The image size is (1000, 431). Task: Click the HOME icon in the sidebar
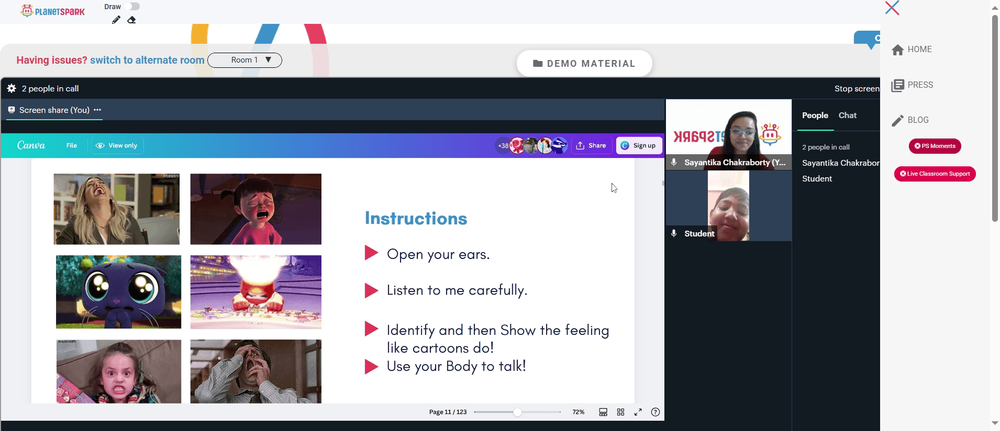click(897, 50)
